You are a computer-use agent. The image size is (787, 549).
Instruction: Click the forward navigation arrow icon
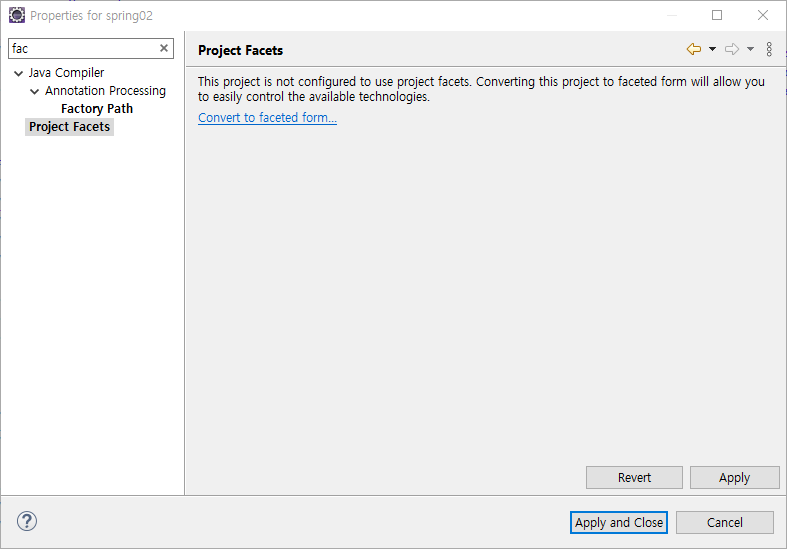[732, 49]
